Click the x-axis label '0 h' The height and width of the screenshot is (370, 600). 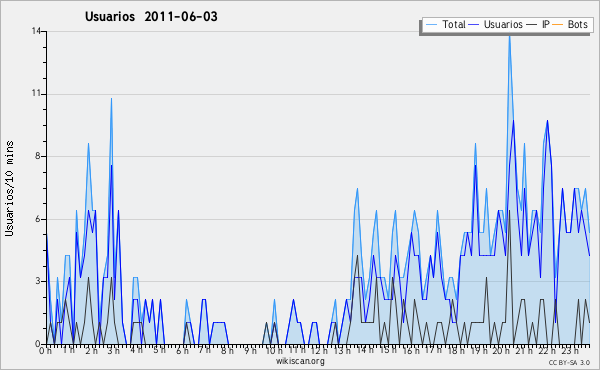coord(45,350)
